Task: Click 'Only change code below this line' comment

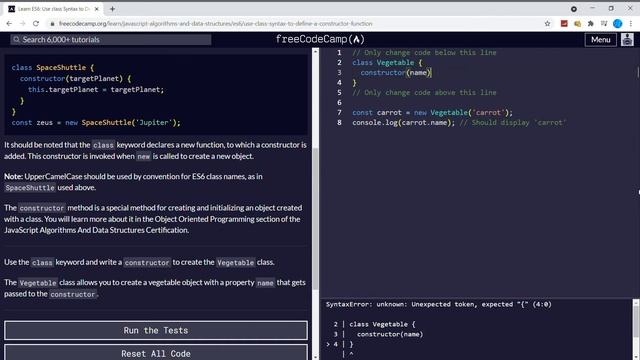Action: (424, 53)
